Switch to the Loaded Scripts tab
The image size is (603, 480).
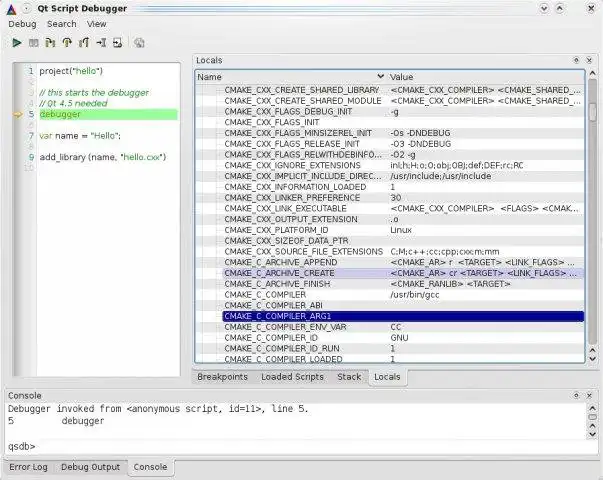point(292,377)
